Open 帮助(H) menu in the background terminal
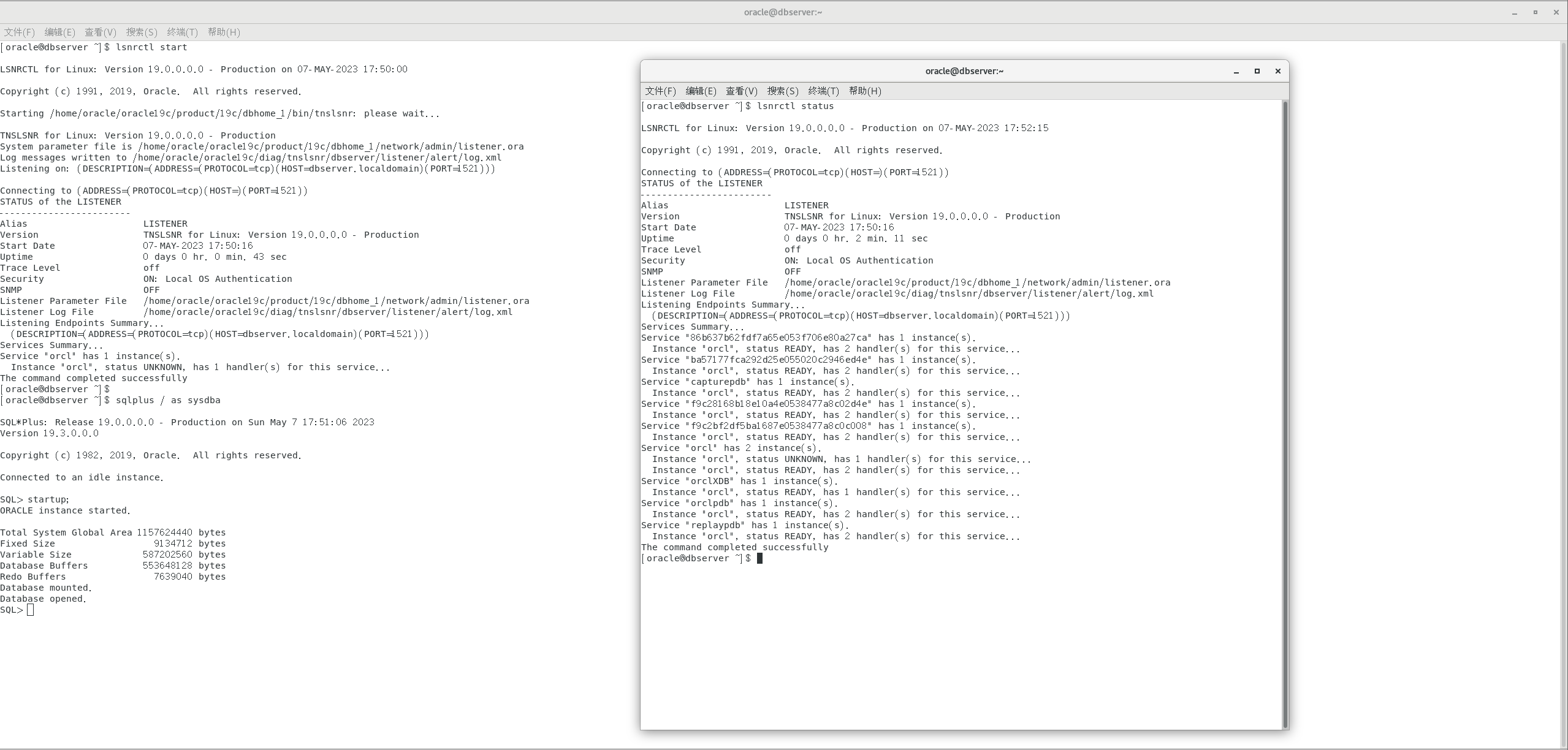Screen dimensions: 1568x750 [224, 32]
